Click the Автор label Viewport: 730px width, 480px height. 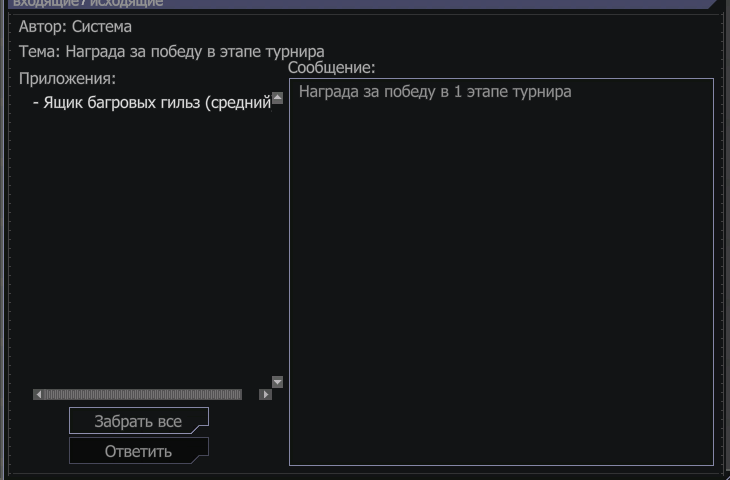(42, 27)
